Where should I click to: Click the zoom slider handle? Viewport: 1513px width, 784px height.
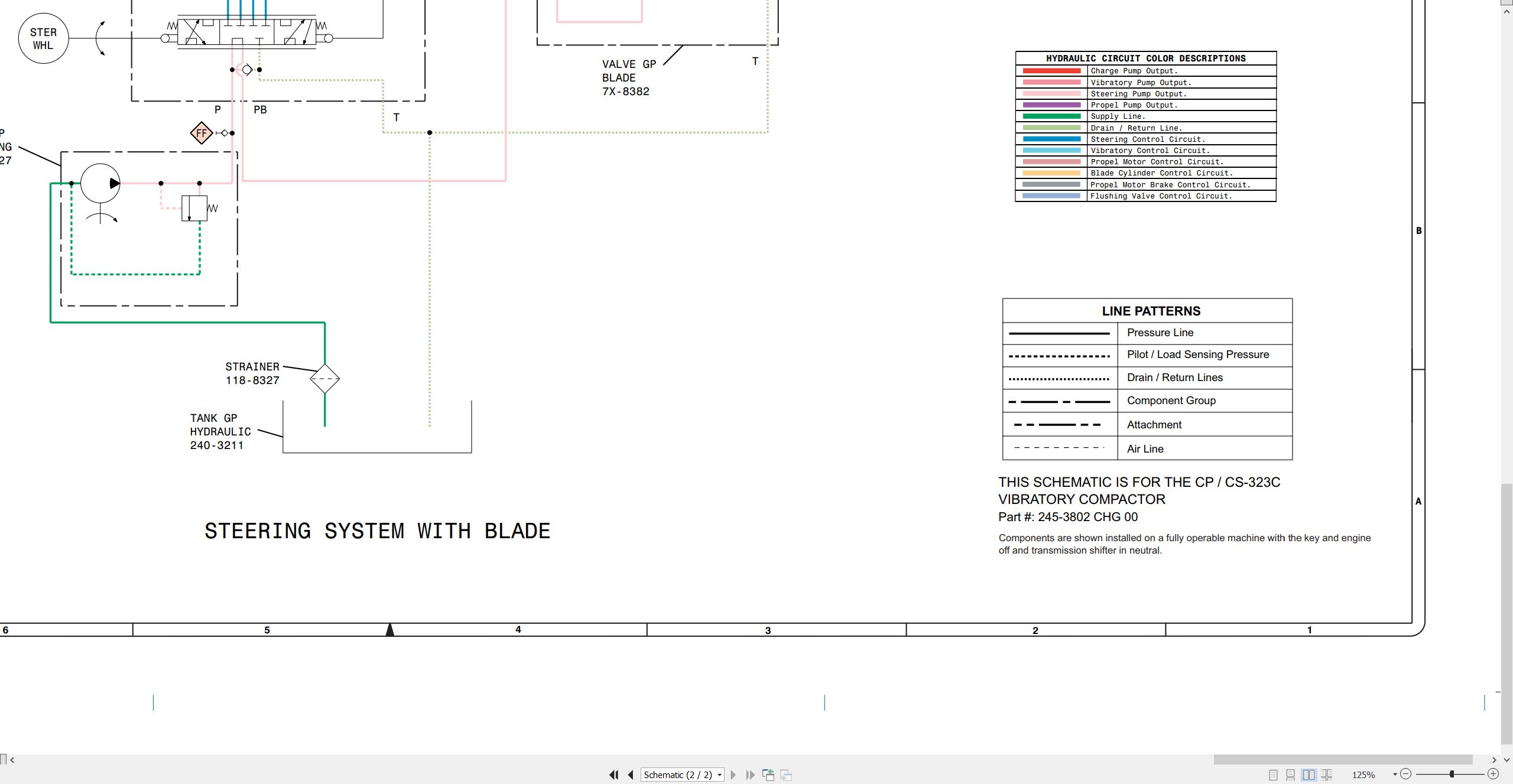[1452, 774]
